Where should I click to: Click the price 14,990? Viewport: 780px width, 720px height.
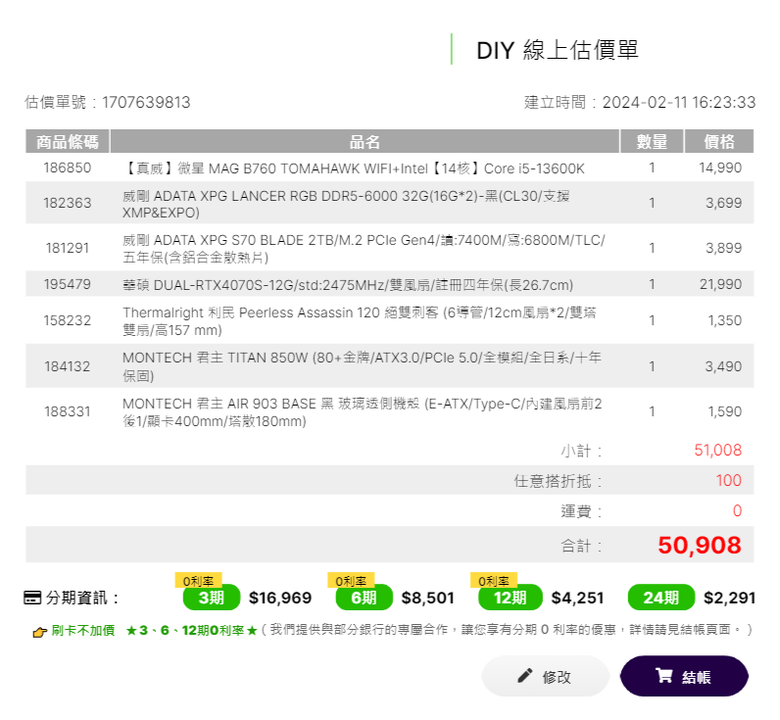(720, 168)
